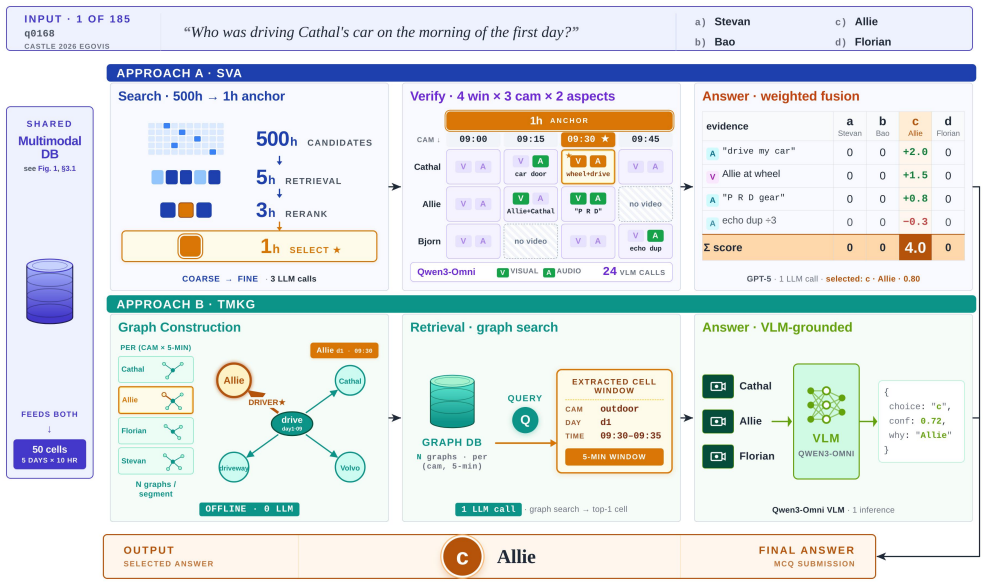Click the Cathal camera icon in Answer panel
The image size is (987, 586).
(718, 386)
